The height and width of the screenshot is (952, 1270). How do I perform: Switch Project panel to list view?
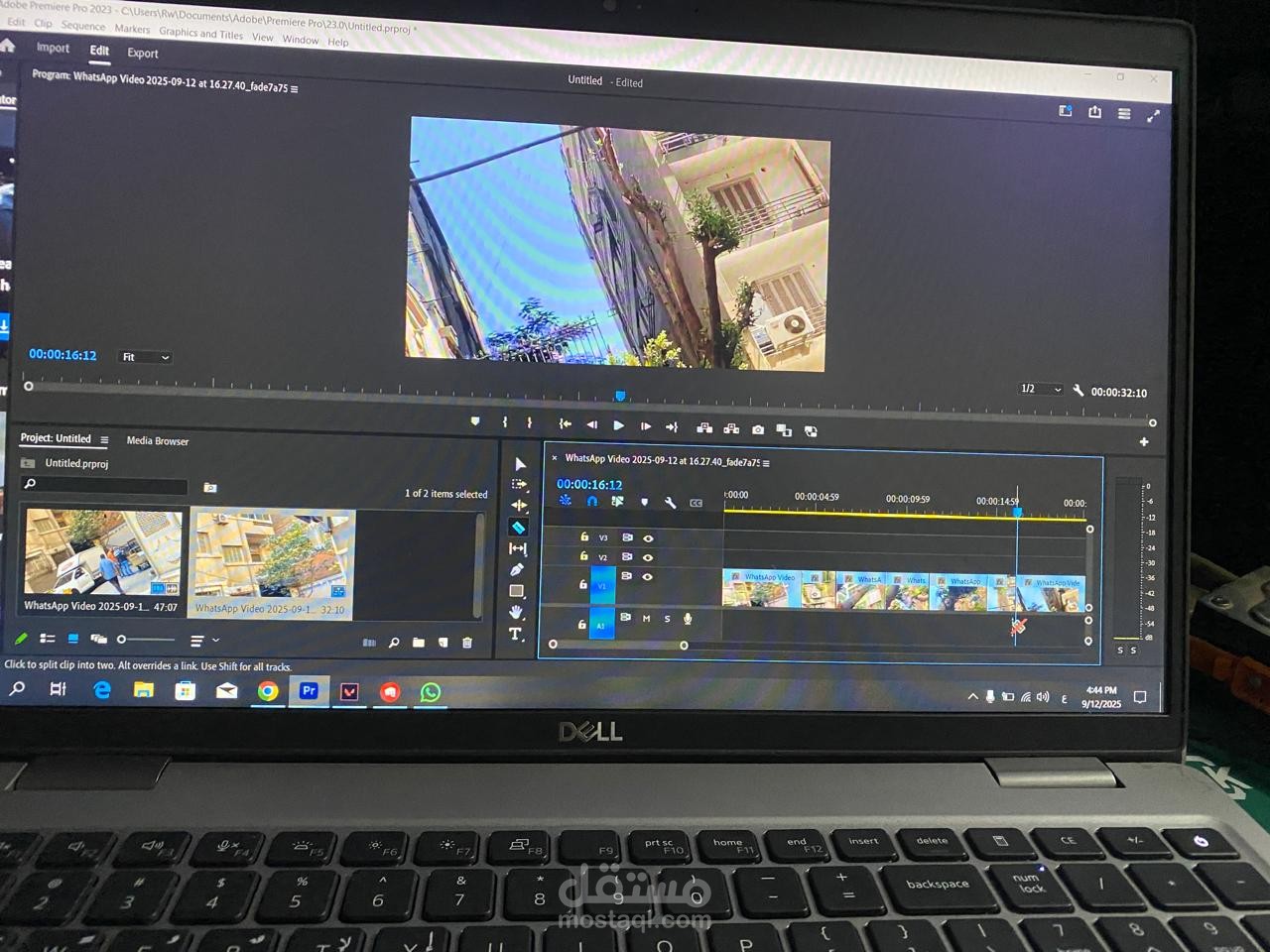pos(47,639)
